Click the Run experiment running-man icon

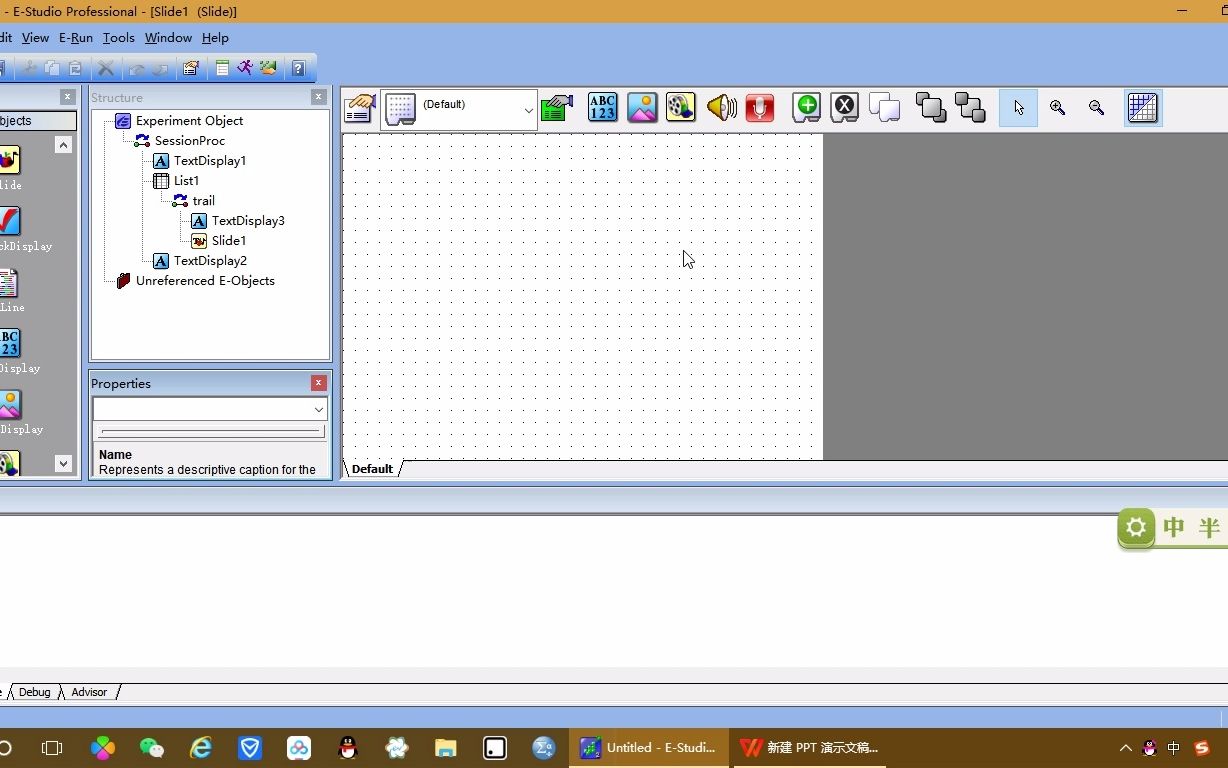[245, 68]
